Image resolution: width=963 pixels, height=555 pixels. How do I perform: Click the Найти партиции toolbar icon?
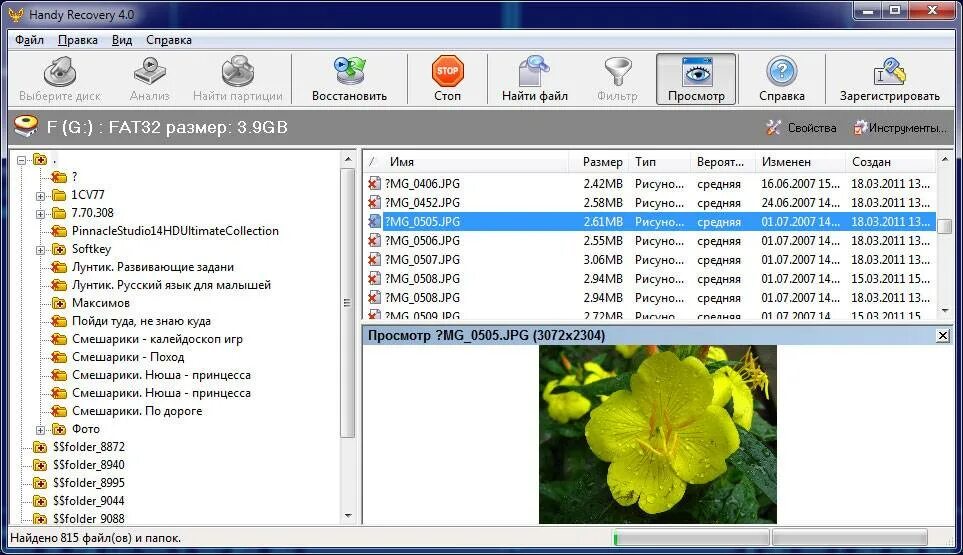coord(238,79)
